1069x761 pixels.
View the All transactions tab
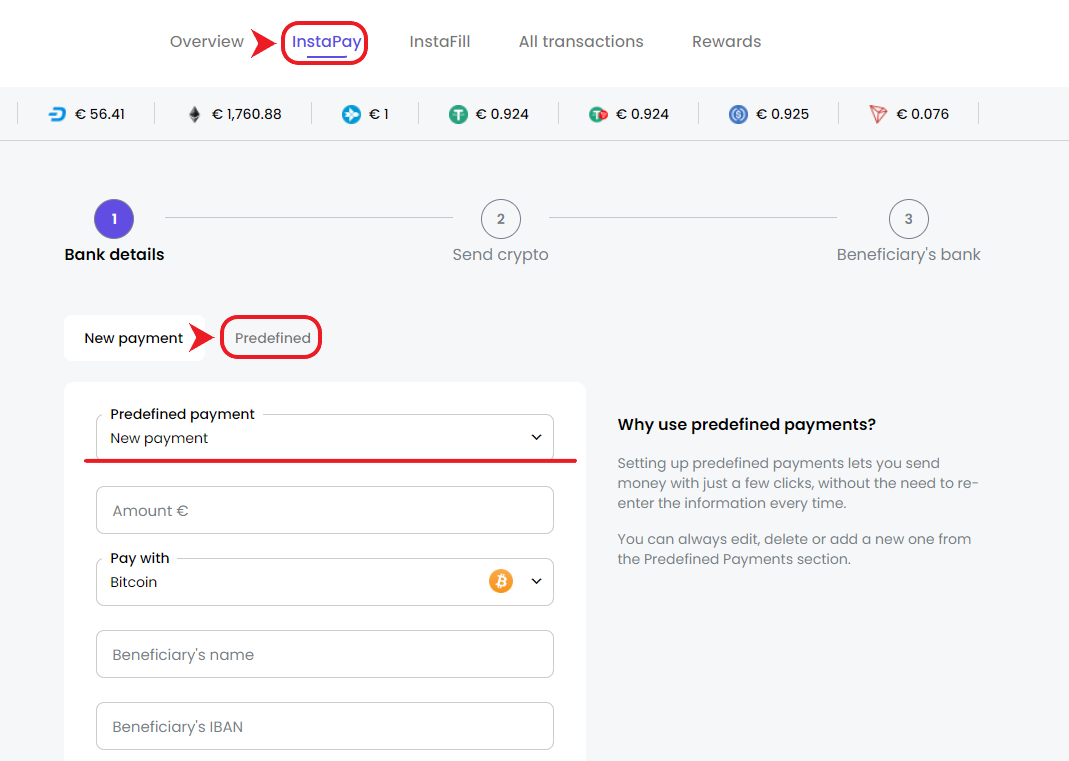[x=581, y=42]
